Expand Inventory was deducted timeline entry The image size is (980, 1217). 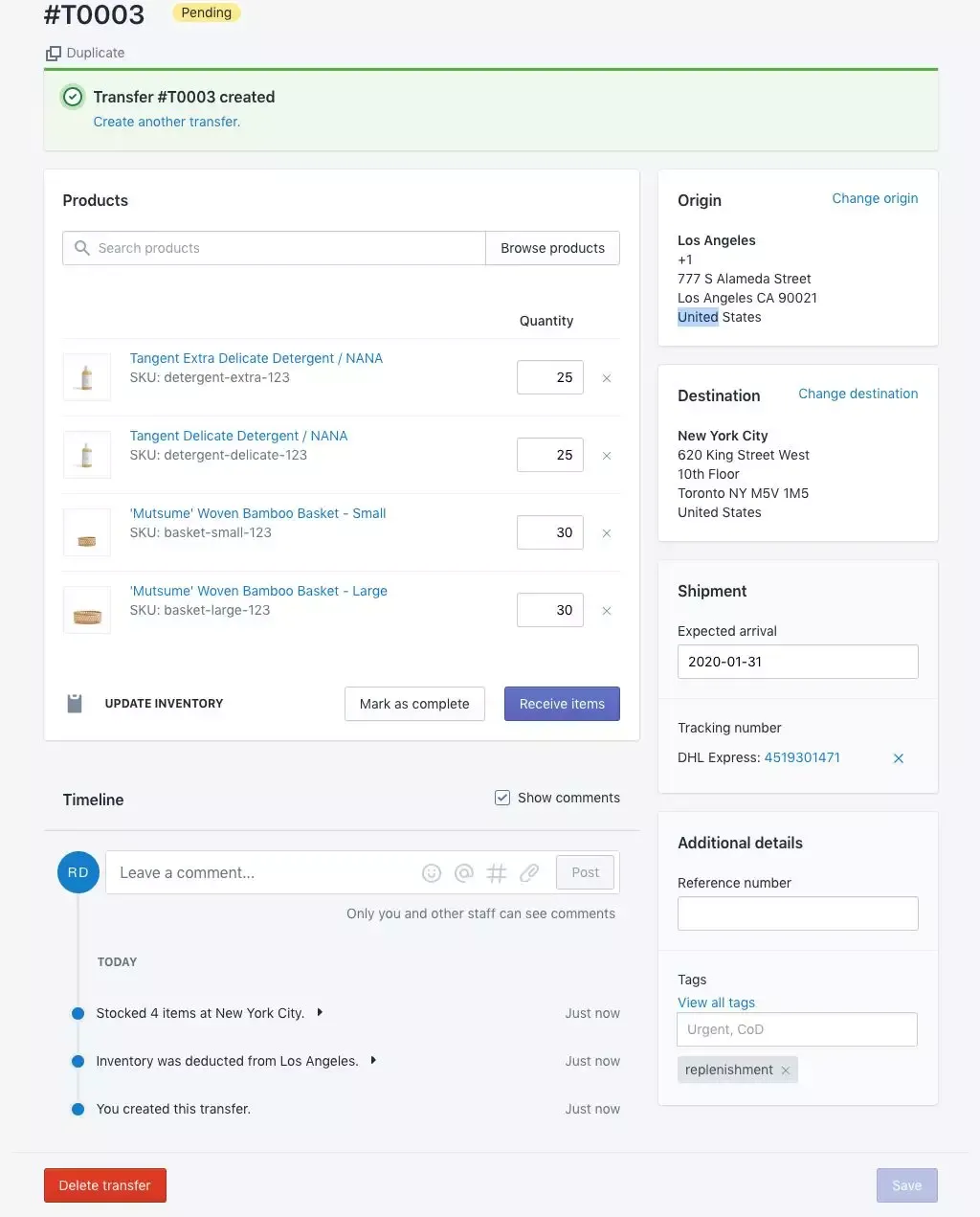click(373, 1060)
